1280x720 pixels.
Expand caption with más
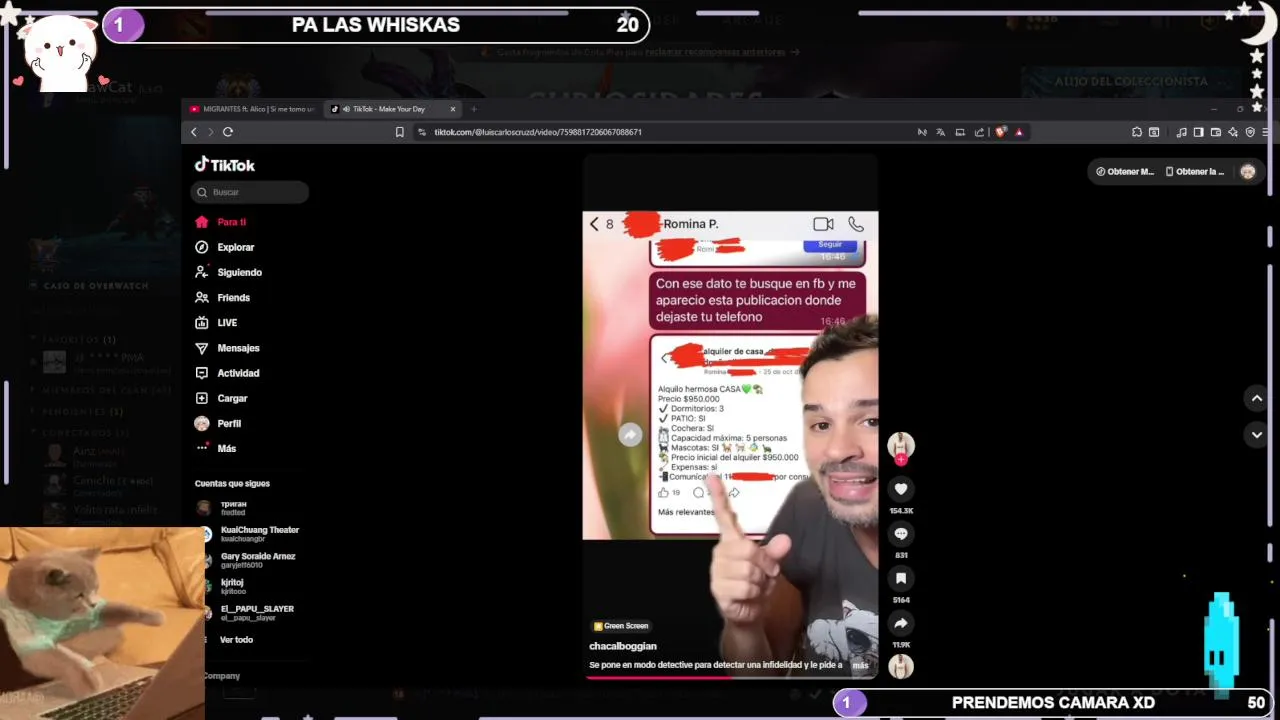tap(860, 665)
